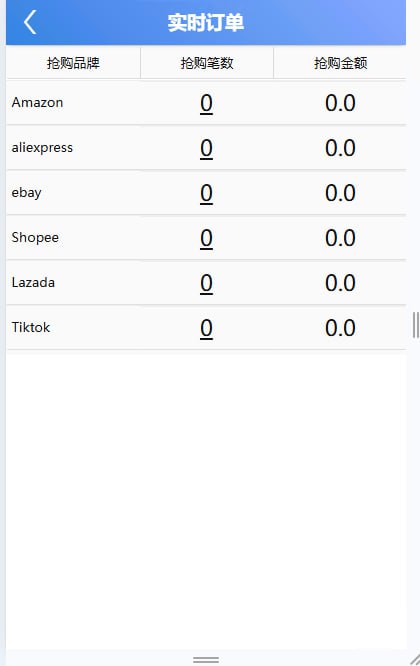
Task: Click the right-edge vertical resize handle
Action: [x=415, y=325]
